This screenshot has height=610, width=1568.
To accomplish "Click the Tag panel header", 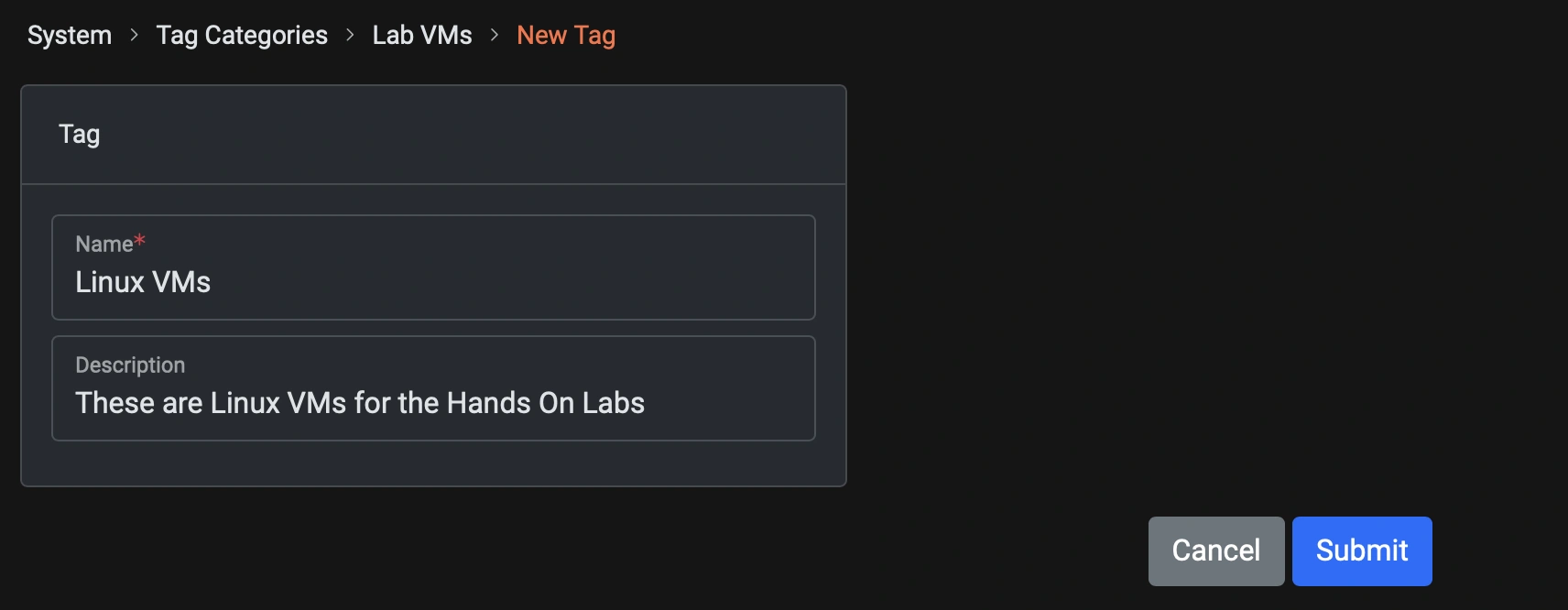I will tap(80, 134).
